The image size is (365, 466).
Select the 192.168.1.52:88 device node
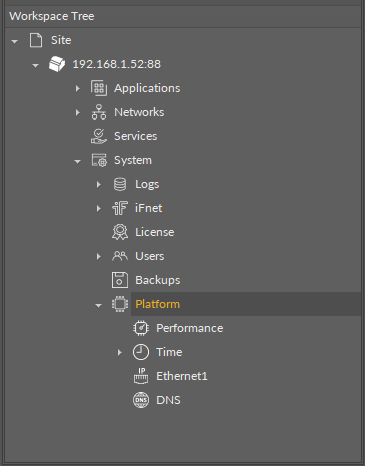point(116,64)
